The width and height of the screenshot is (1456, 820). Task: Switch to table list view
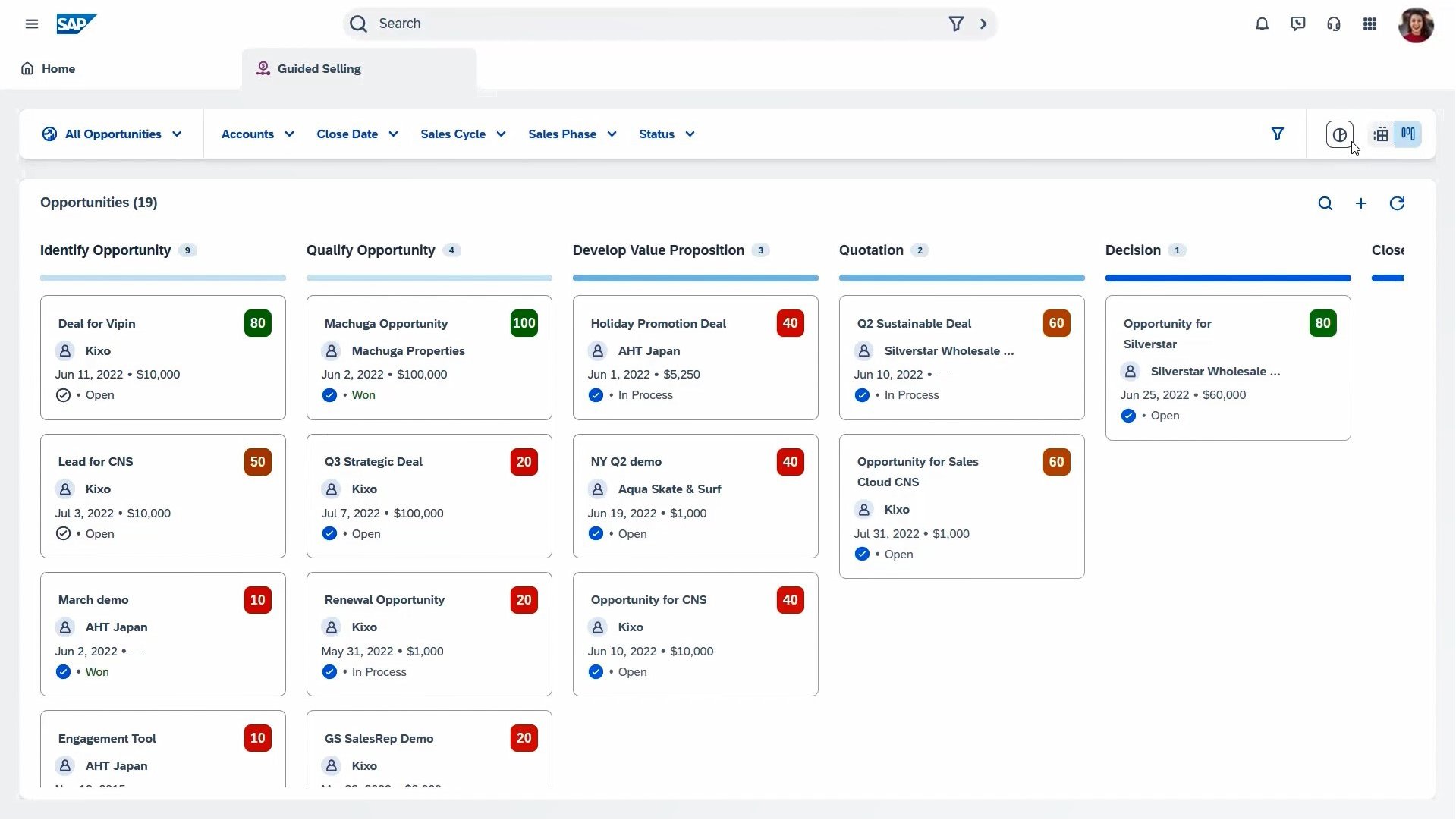[x=1381, y=134]
